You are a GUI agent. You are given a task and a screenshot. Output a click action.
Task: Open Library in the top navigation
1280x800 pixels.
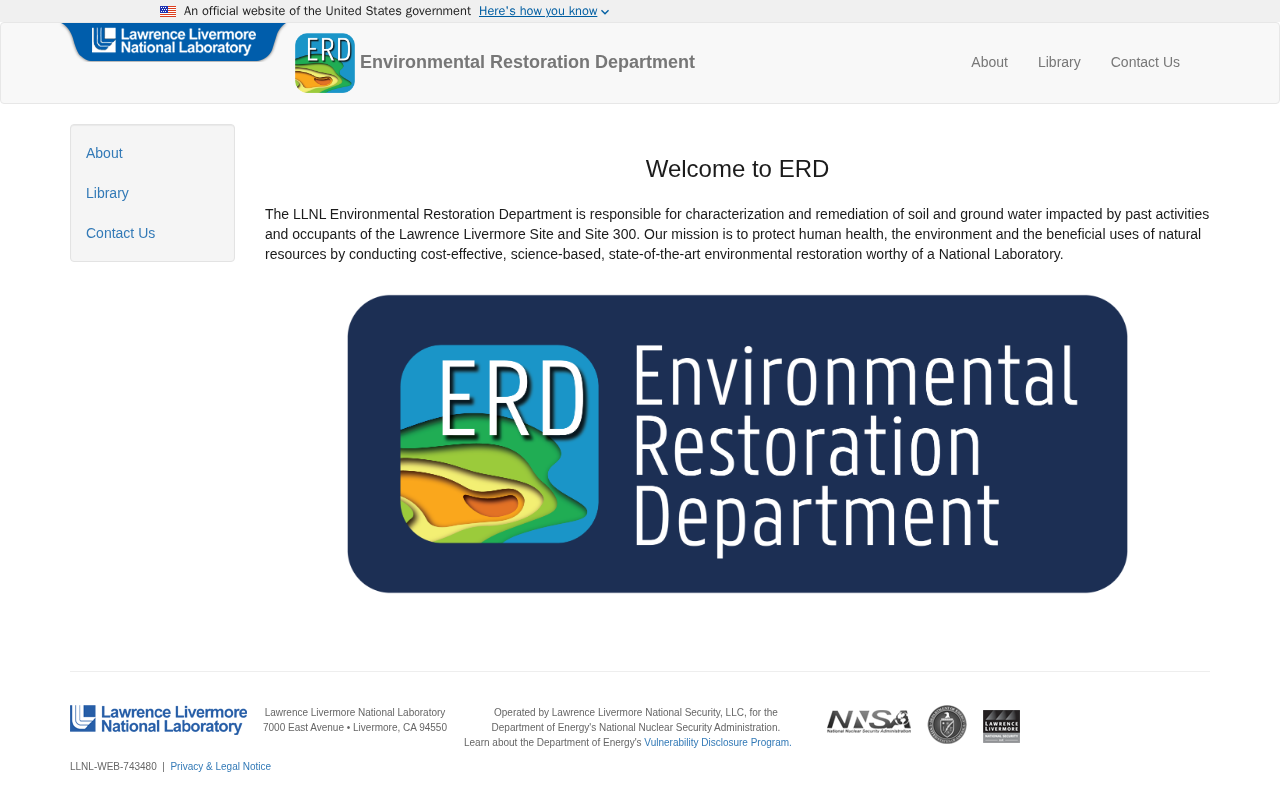point(1059,62)
